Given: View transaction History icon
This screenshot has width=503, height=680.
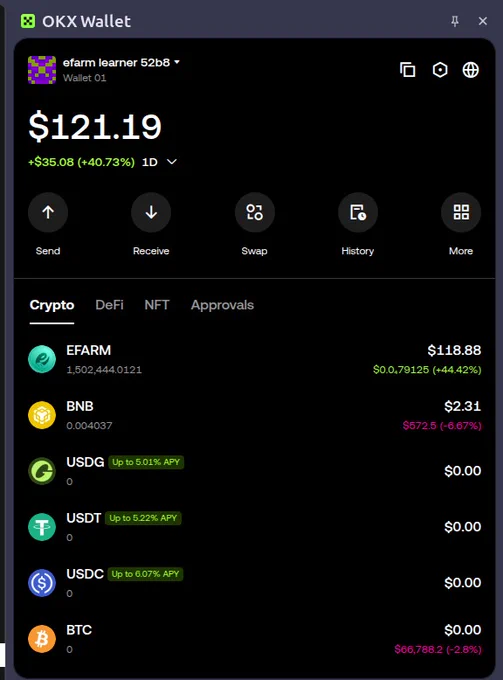Looking at the screenshot, I should coord(358,212).
